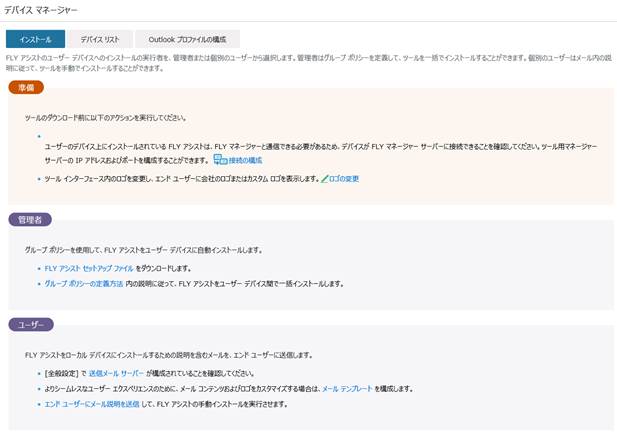Open the ロゴの変更 link
Viewport: 617px width, 433px height.
[x=344, y=179]
